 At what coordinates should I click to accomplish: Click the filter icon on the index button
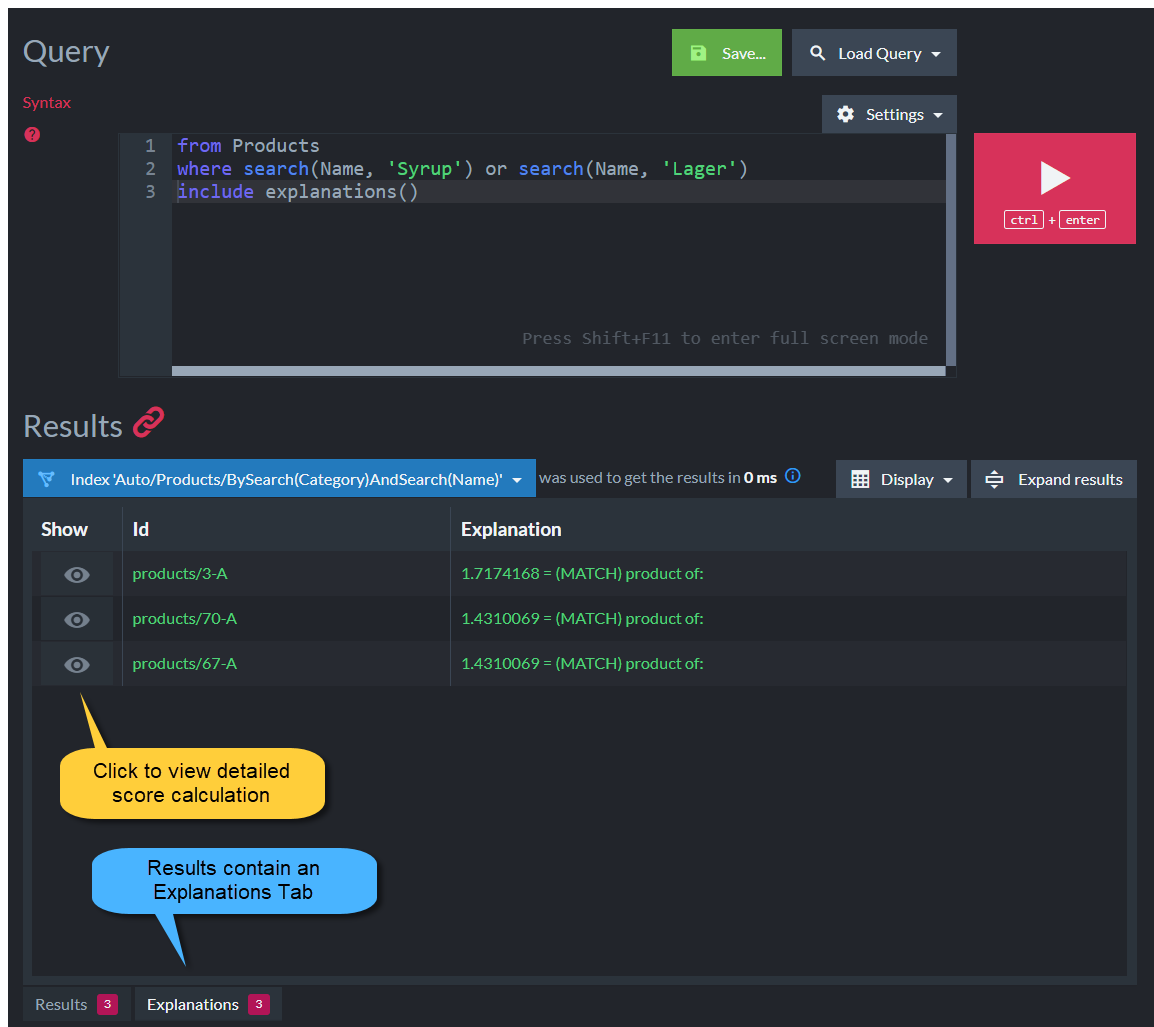click(46, 479)
